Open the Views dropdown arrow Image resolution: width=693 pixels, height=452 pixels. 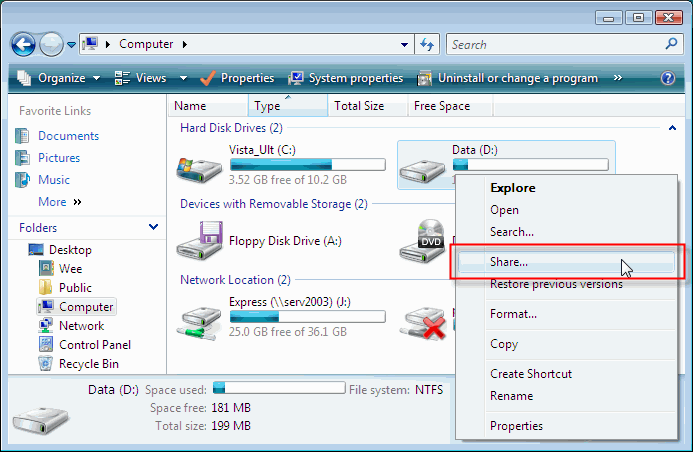click(183, 79)
